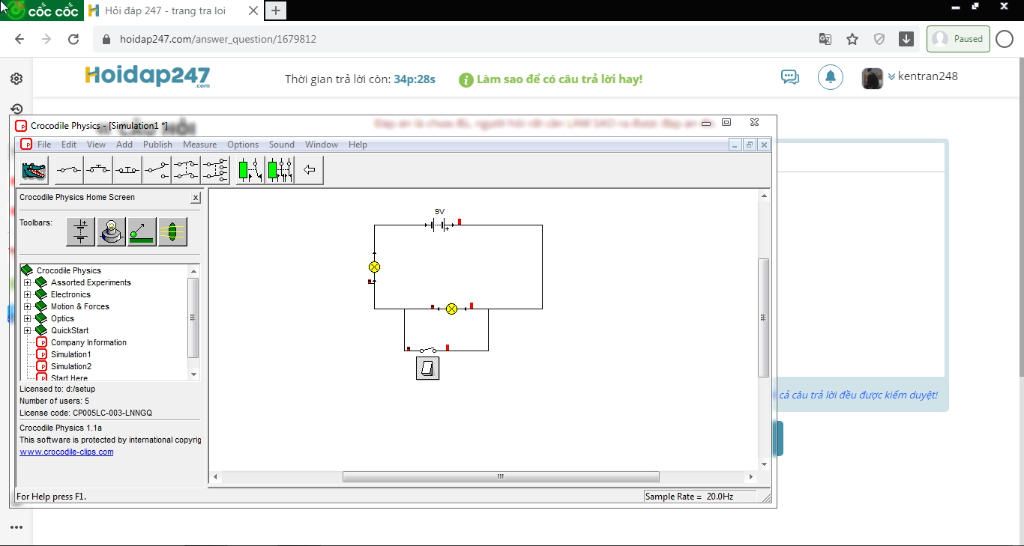Open the Measure menu

pyautogui.click(x=200, y=144)
